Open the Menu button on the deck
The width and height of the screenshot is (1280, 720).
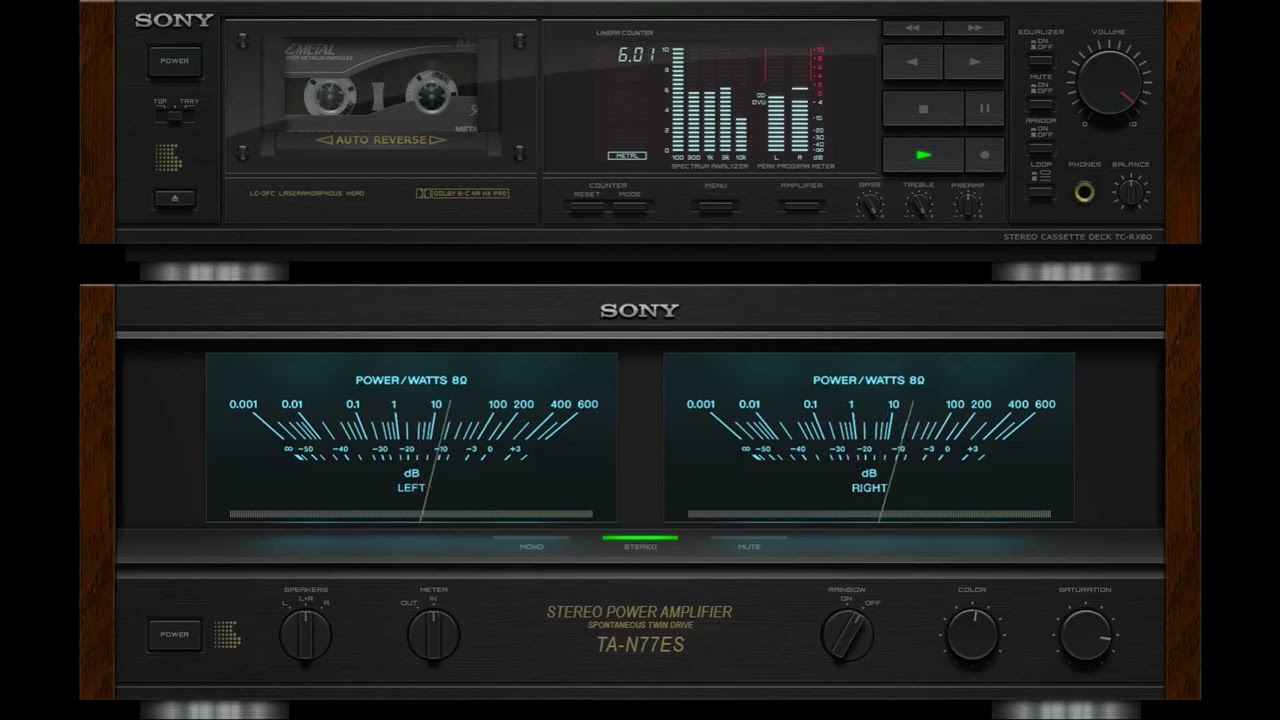(x=716, y=207)
